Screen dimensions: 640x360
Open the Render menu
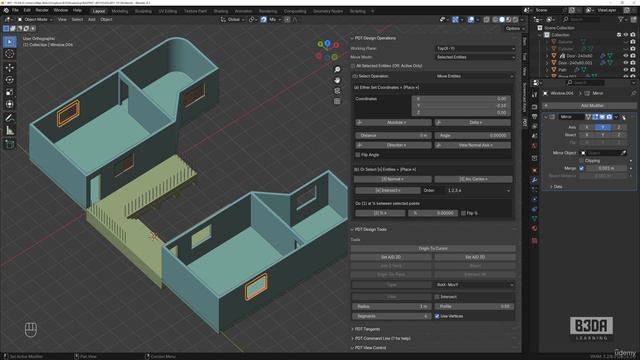coord(42,10)
